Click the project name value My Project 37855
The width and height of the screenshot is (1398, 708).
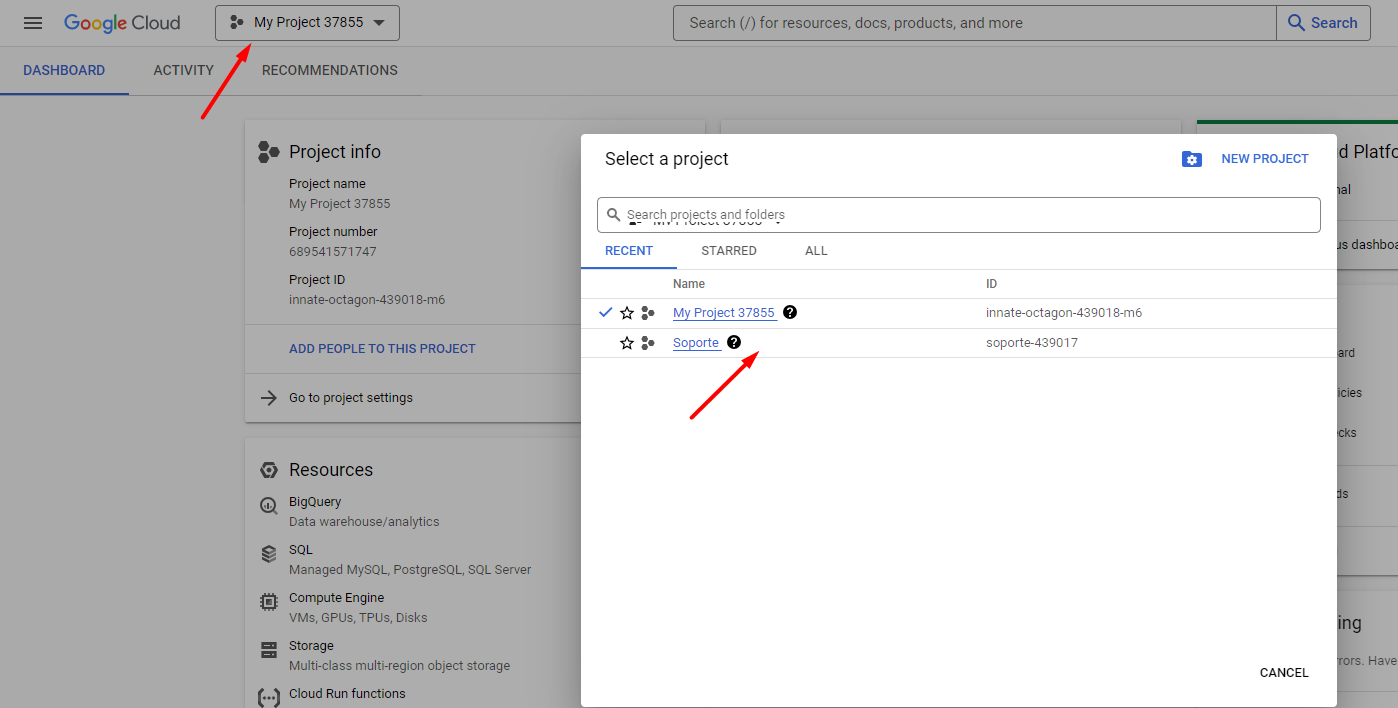(340, 204)
